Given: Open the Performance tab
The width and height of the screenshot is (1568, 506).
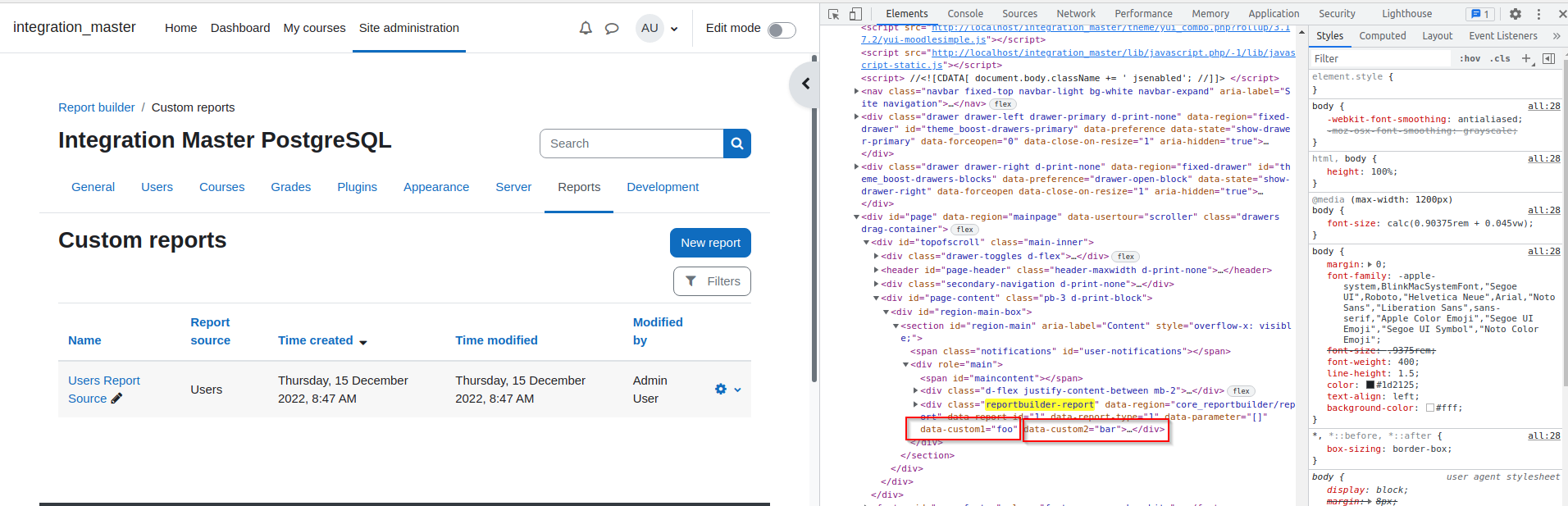Looking at the screenshot, I should click(x=1143, y=14).
